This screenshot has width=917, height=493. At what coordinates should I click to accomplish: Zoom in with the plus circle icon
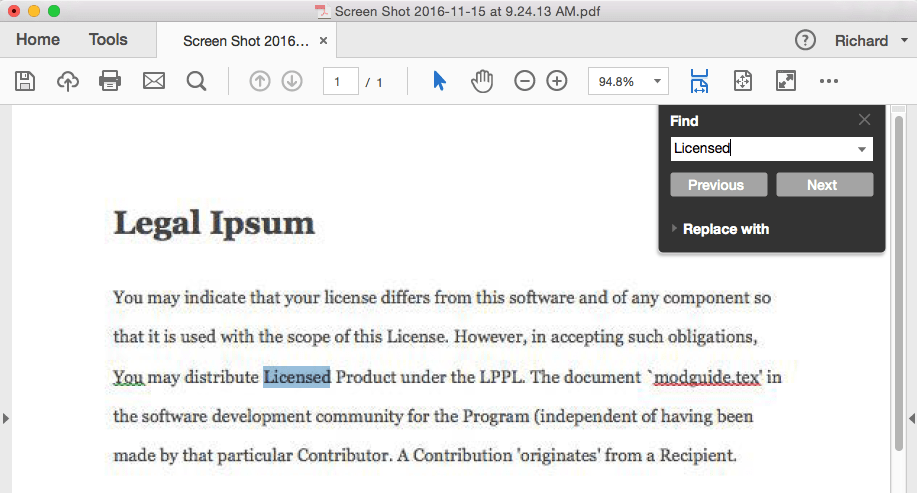557,81
